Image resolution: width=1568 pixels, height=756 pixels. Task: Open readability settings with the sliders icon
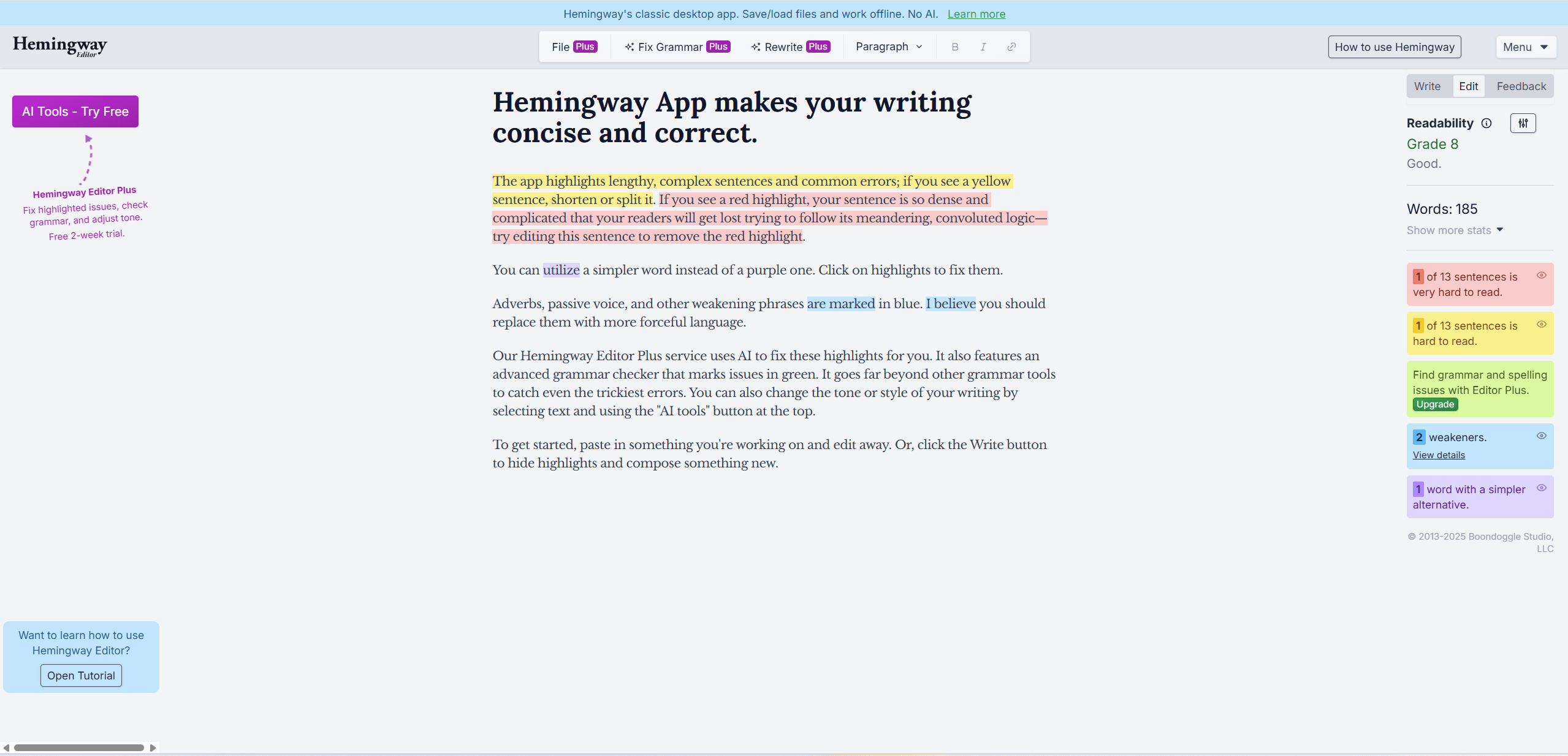pyautogui.click(x=1523, y=123)
